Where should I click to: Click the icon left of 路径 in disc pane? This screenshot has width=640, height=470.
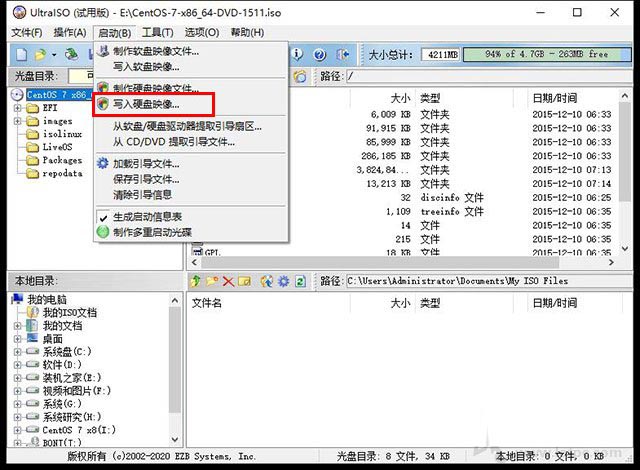[300, 76]
